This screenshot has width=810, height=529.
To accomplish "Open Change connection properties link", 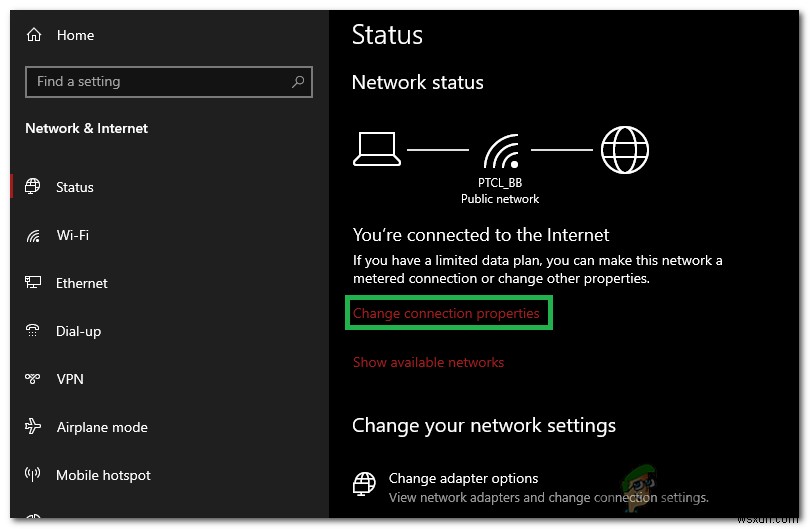I will [x=446, y=314].
